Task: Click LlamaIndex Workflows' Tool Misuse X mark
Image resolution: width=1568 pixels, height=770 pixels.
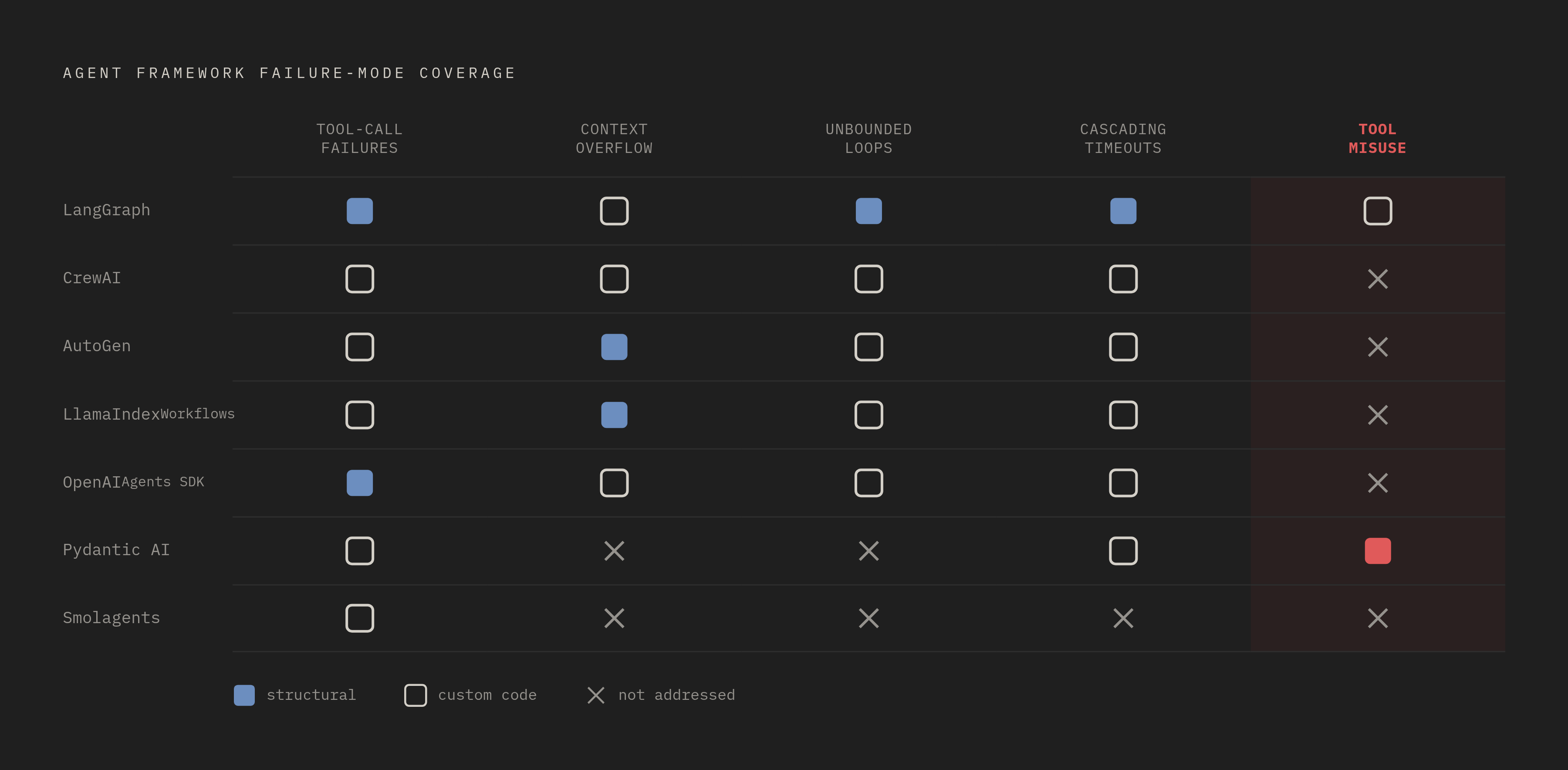Action: (1378, 415)
